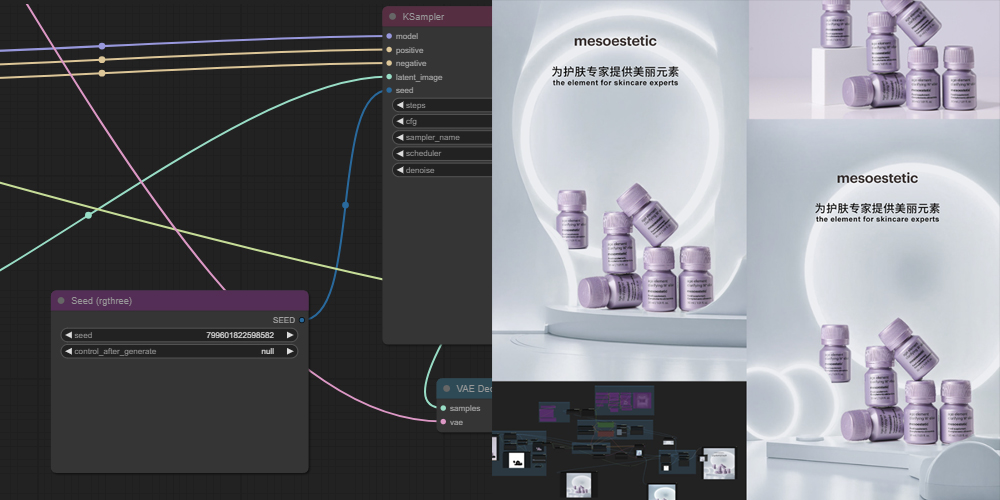Click the mesoestetic brand text on right poster
Viewport: 1000px width, 500px height.
877,179
